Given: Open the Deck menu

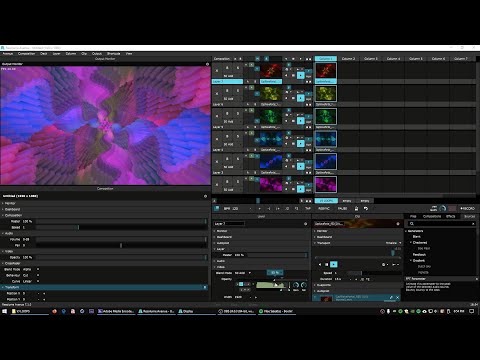Looking at the screenshot, I should pos(44,53).
